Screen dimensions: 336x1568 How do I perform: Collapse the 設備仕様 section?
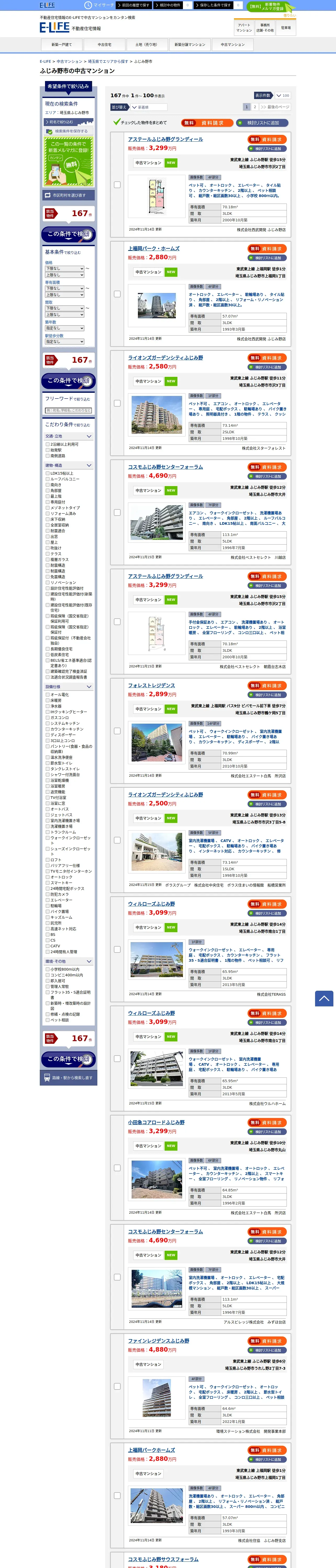[68, 687]
